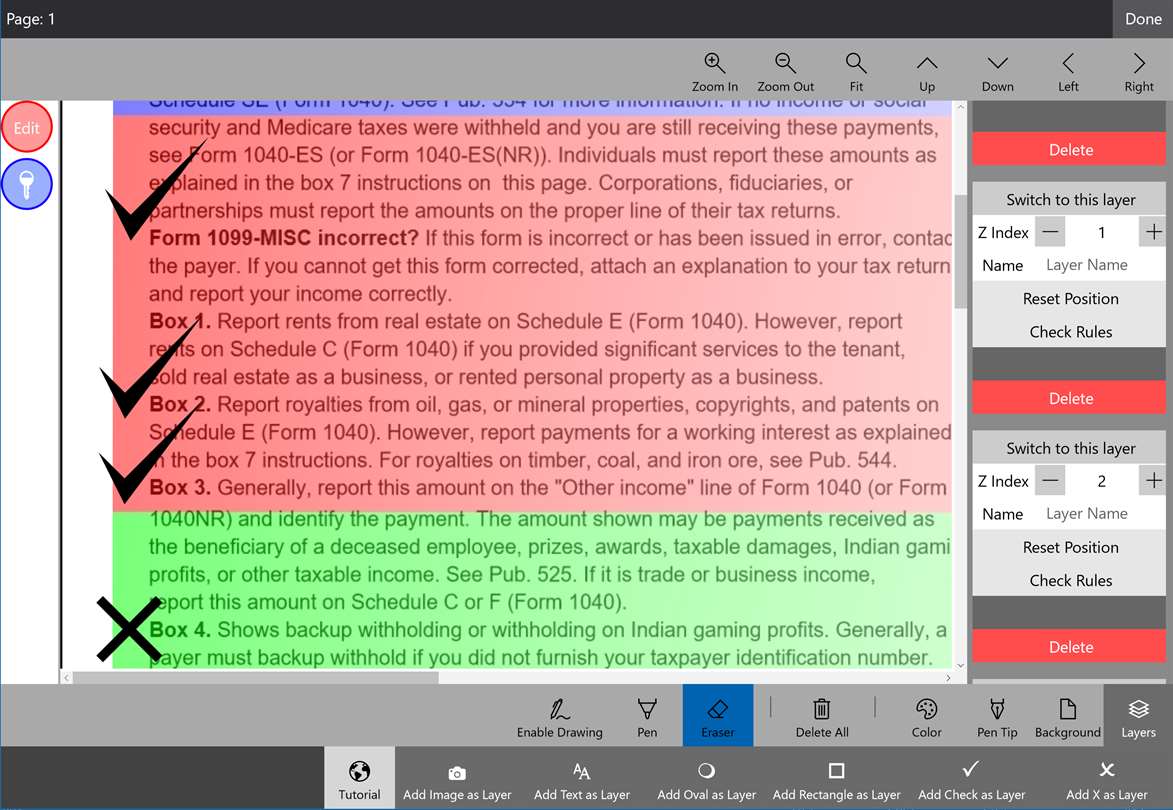Click Done in the title bar

pyautogui.click(x=1143, y=19)
